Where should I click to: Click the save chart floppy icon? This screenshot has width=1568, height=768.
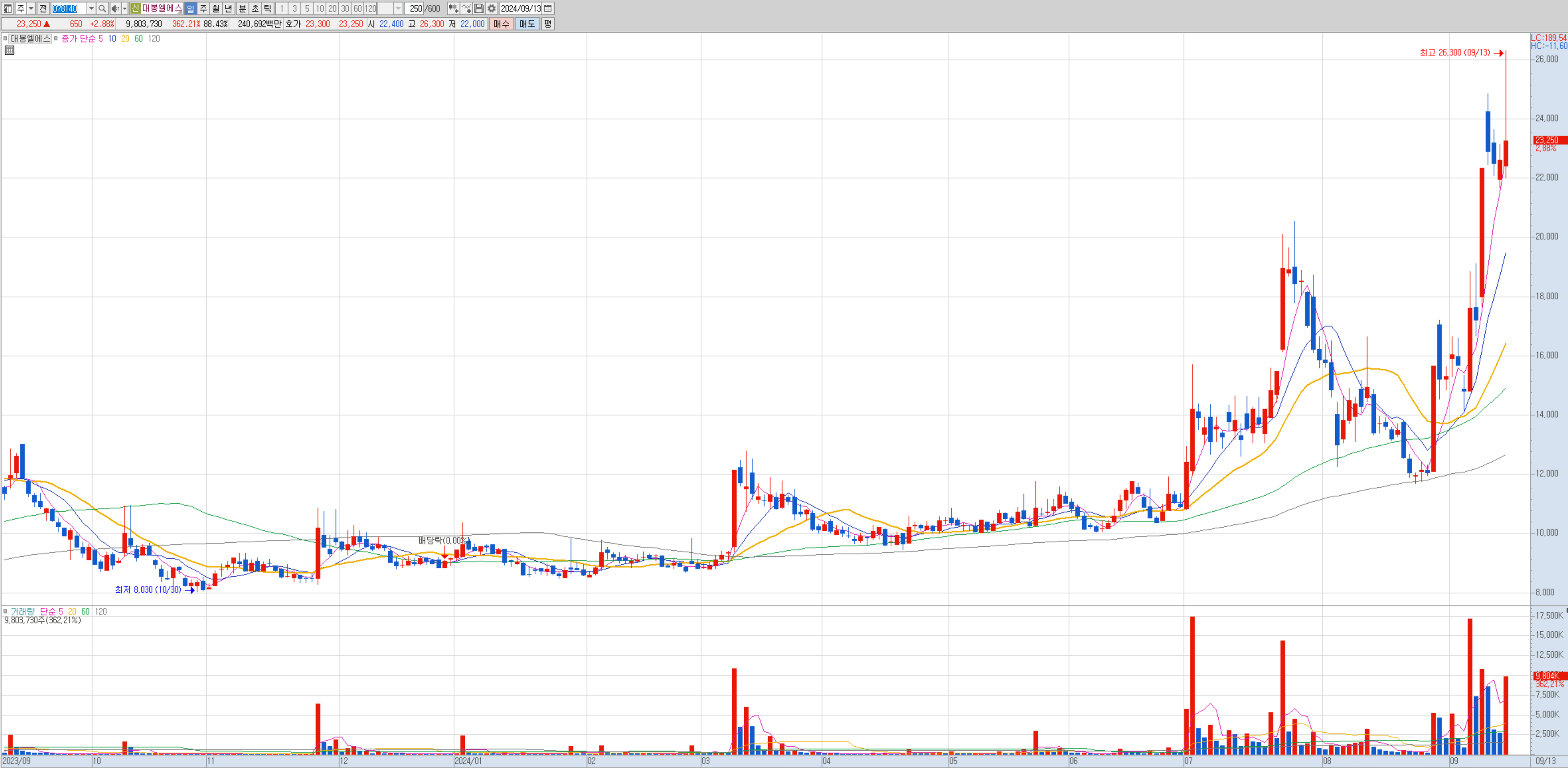479,8
